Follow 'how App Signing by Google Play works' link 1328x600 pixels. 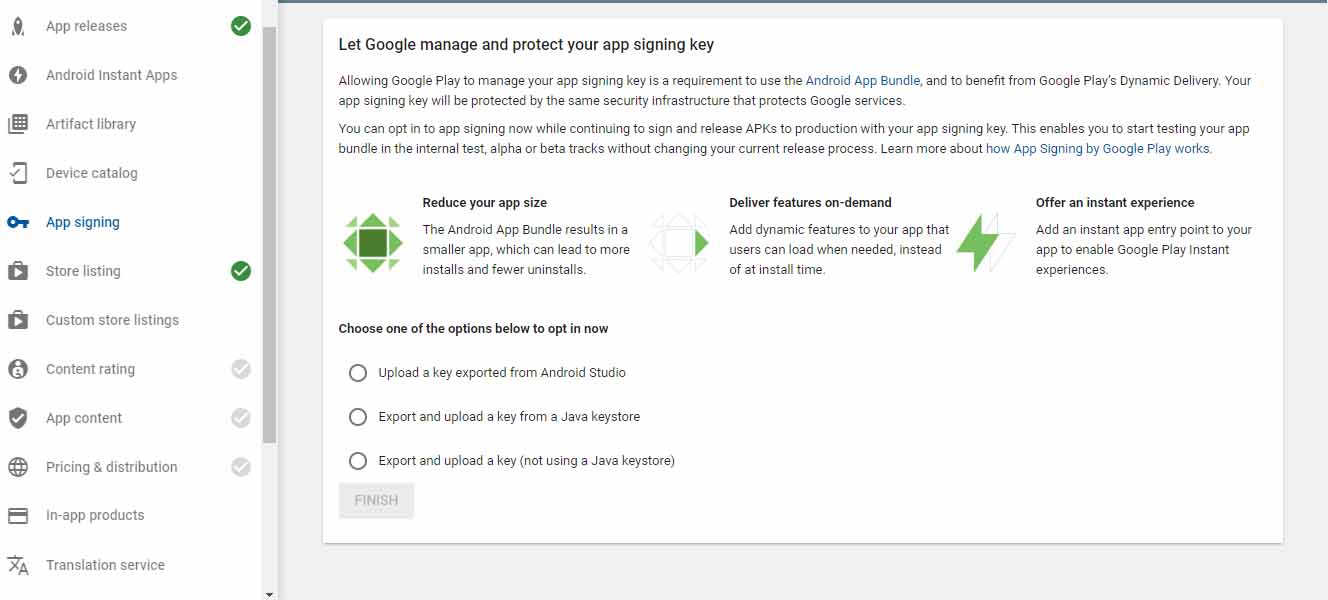1097,149
